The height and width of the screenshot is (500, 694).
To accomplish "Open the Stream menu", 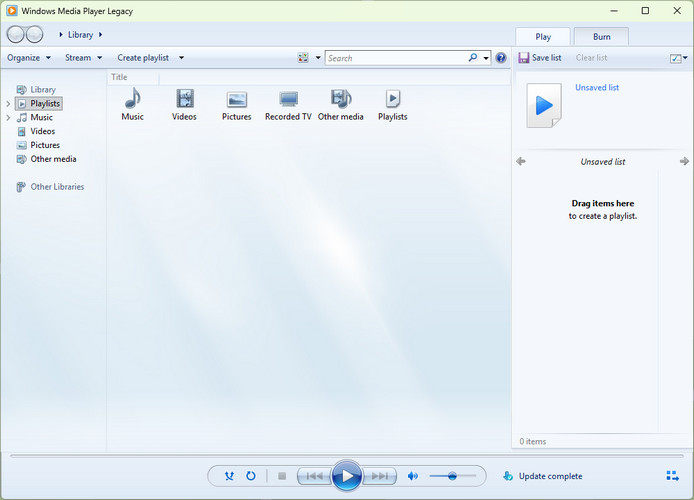I will (83, 58).
